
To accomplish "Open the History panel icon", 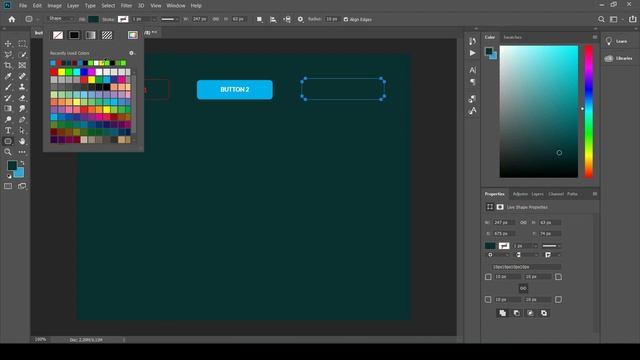I will (x=472, y=41).
